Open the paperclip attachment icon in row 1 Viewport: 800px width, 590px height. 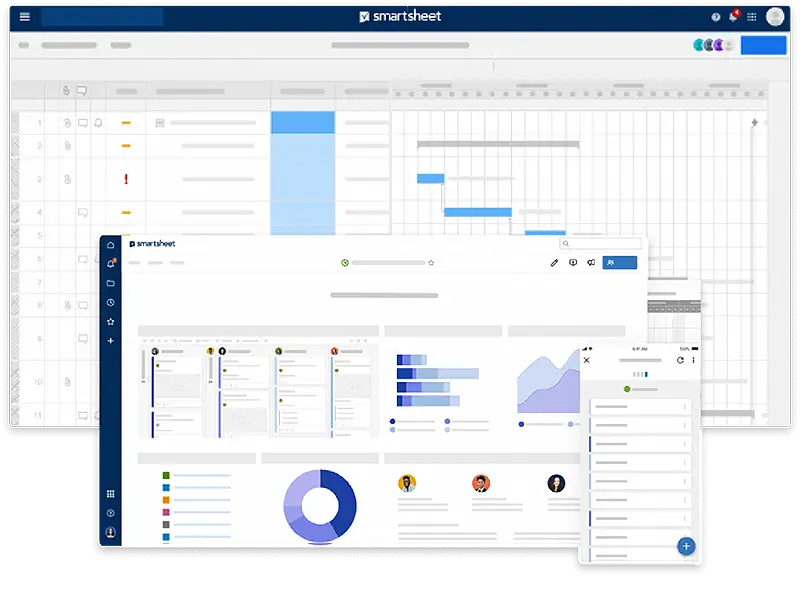coord(66,123)
